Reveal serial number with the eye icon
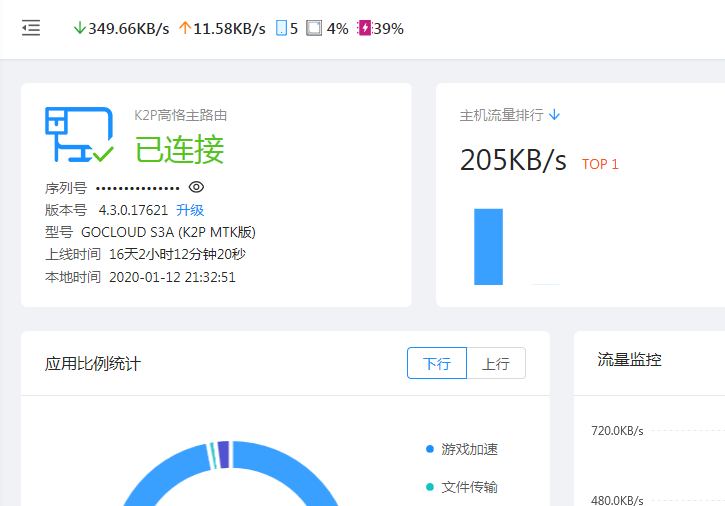This screenshot has width=725, height=506. [197, 187]
